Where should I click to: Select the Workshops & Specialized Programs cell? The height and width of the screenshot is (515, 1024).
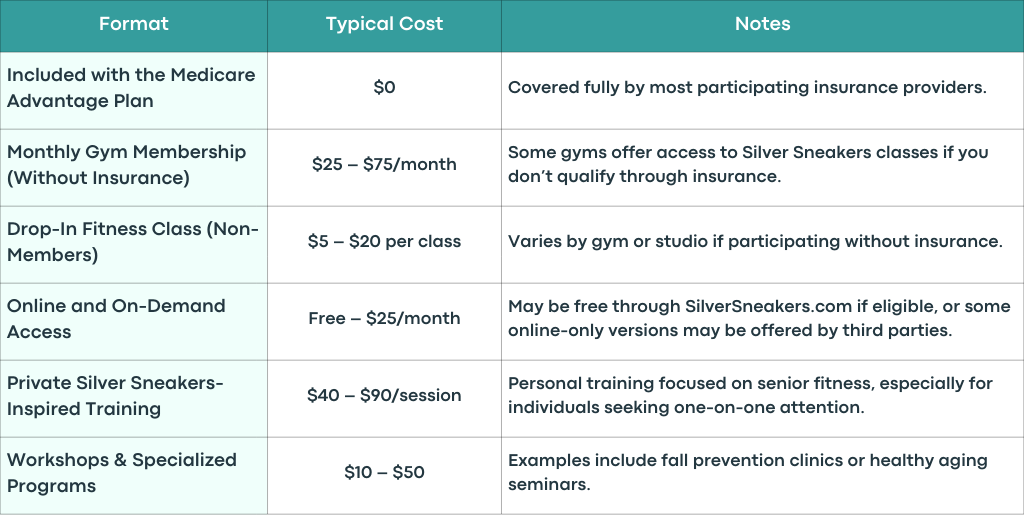pos(133,475)
